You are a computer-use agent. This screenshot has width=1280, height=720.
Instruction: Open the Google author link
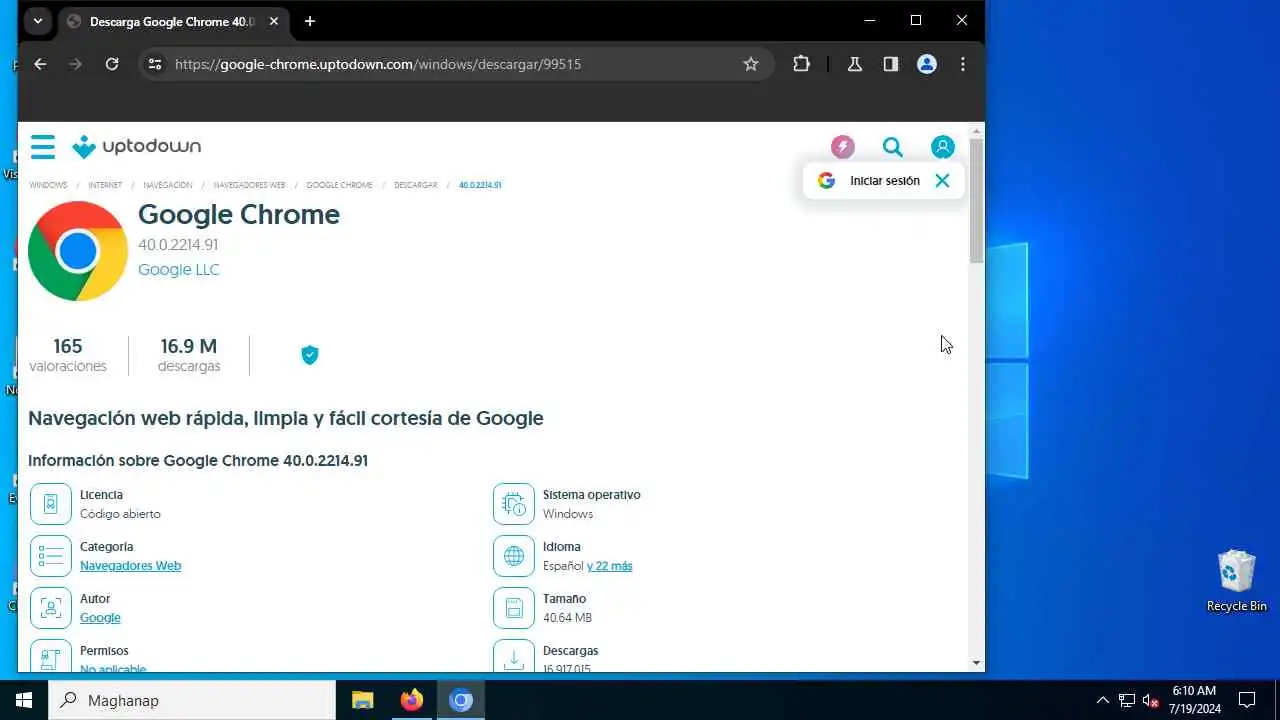(x=100, y=618)
